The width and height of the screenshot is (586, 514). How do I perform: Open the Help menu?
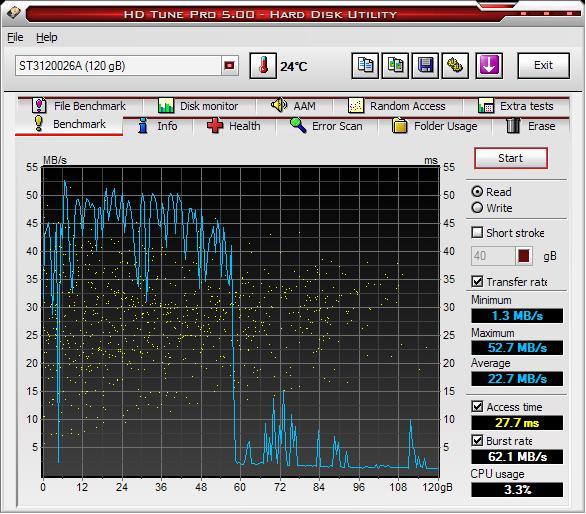(47, 37)
